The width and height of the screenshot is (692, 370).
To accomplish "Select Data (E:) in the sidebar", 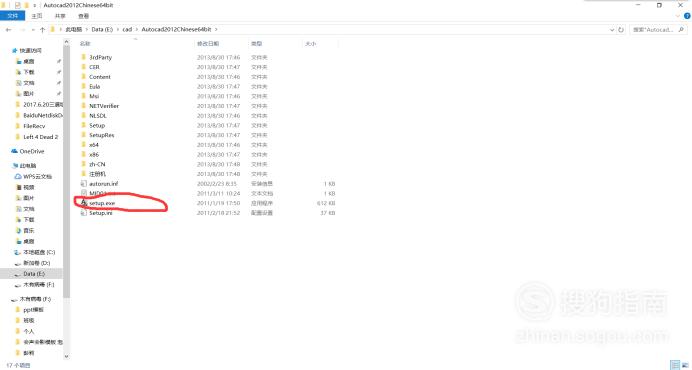I will [x=34, y=274].
